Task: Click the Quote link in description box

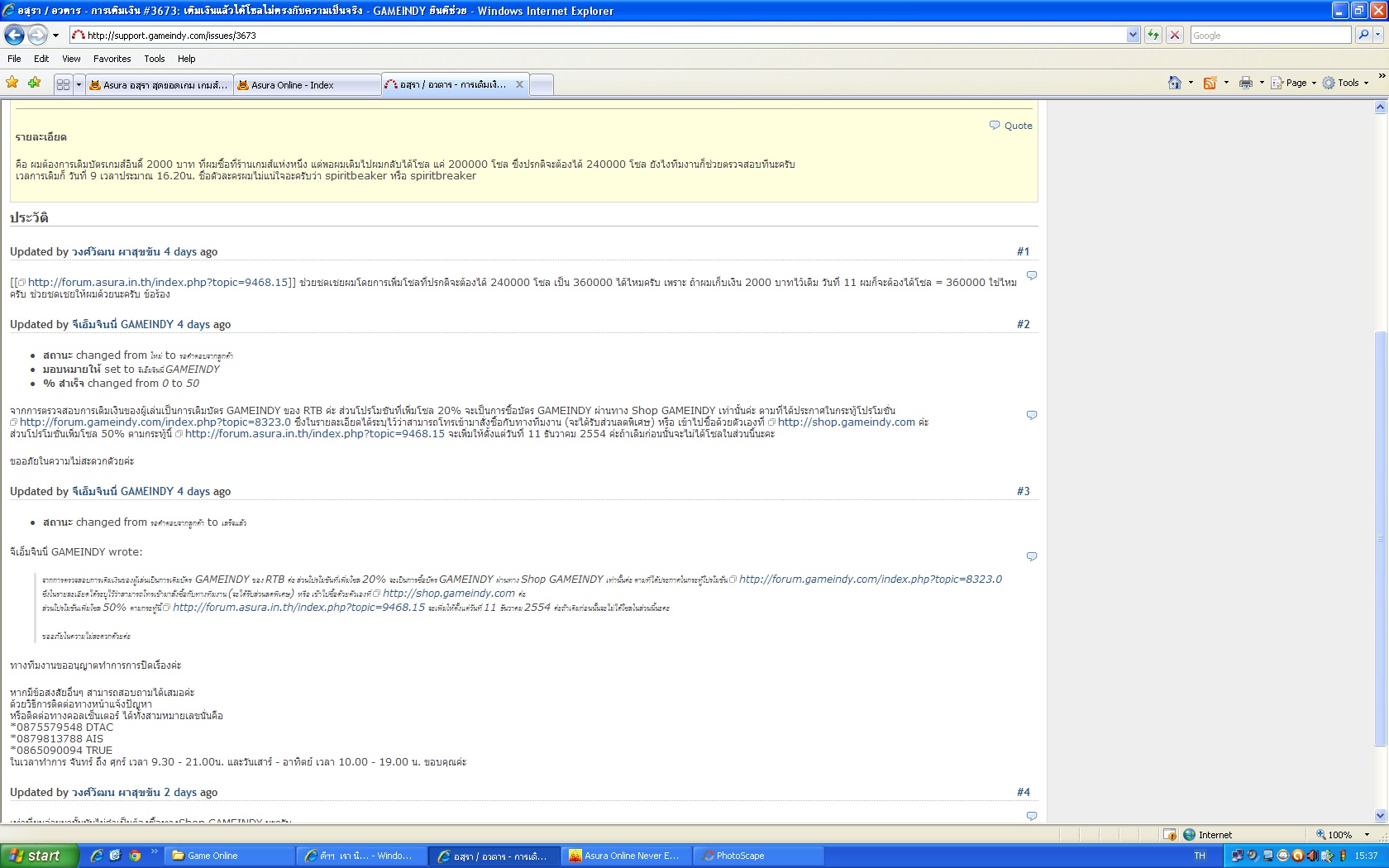Action: pos(1018,126)
